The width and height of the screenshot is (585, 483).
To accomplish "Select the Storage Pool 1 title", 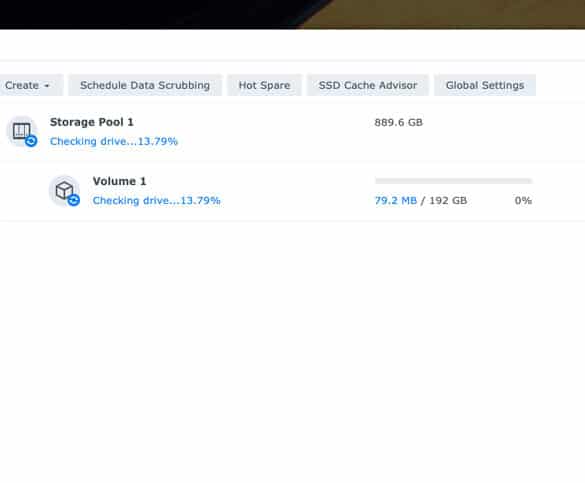I will pos(92,122).
